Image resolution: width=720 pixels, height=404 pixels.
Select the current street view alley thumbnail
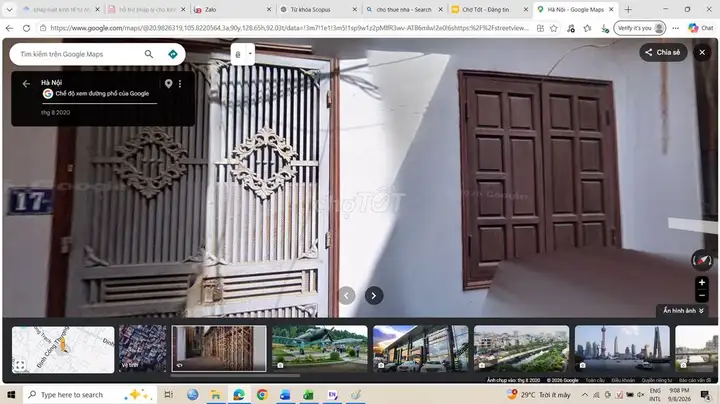tap(219, 348)
